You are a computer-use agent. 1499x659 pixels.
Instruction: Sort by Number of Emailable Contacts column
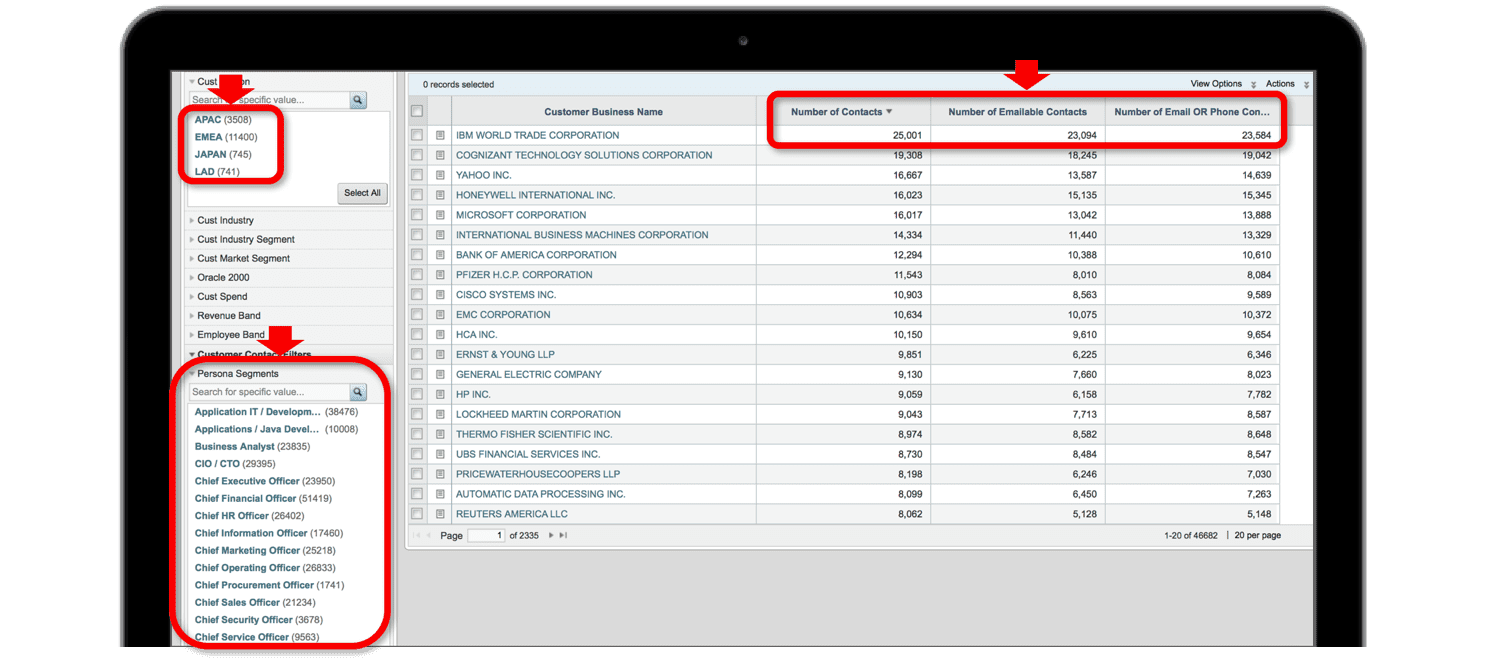click(x=1017, y=112)
